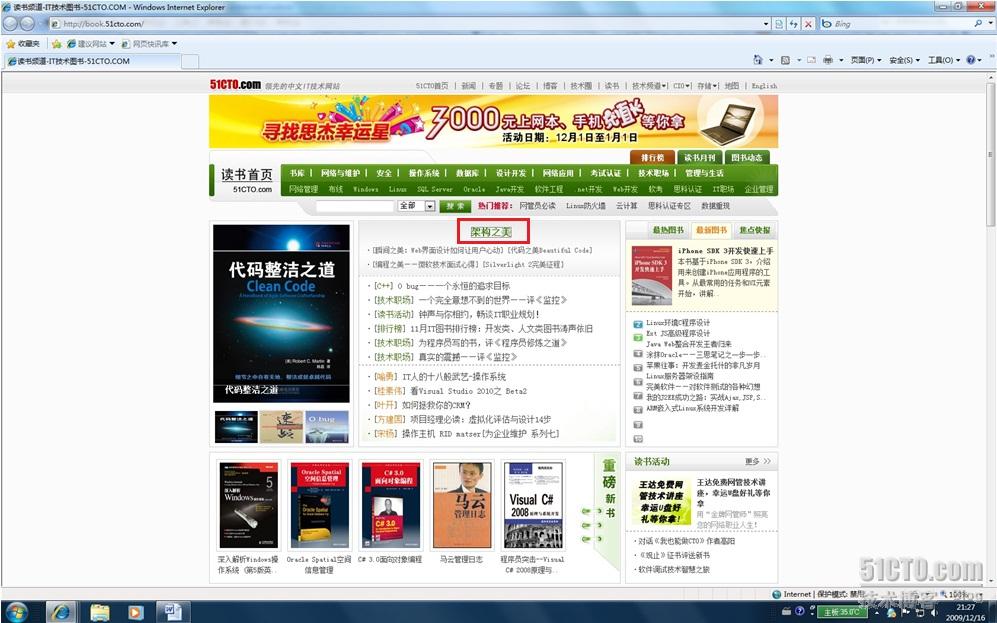Open the Visual C# 2008 book cover

(533, 505)
